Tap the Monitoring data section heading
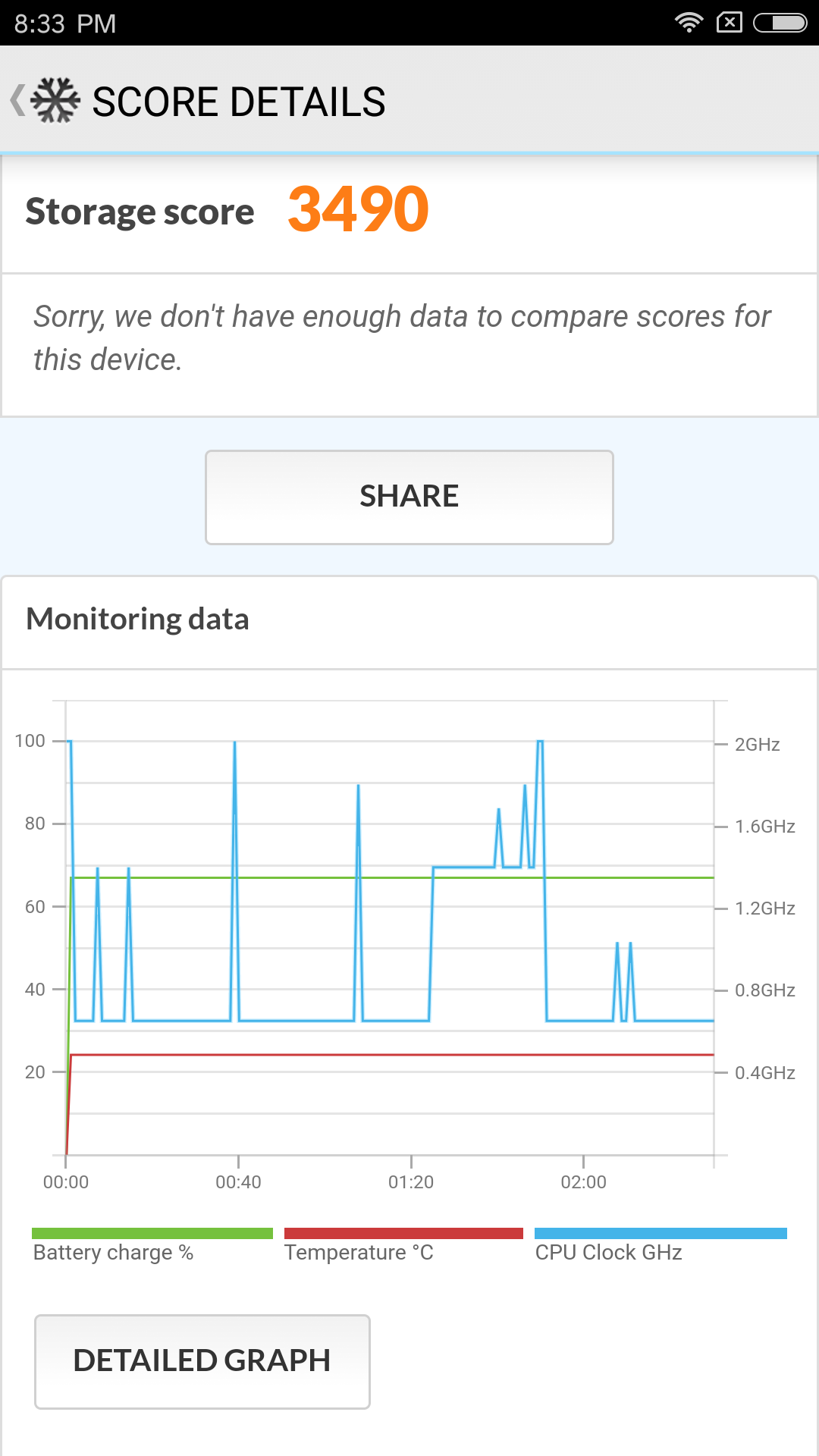This screenshot has width=819, height=1456. click(x=137, y=619)
